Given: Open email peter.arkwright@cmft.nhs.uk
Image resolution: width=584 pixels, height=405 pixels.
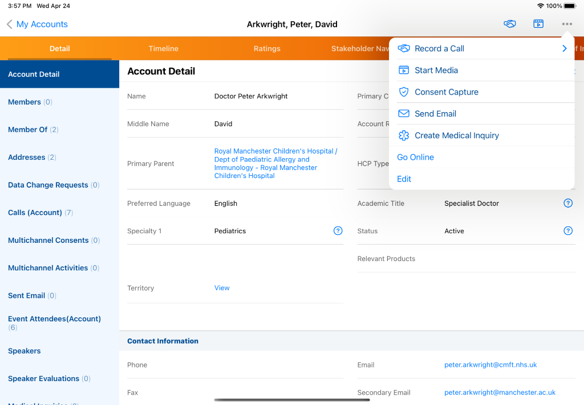Looking at the screenshot, I should (x=491, y=365).
